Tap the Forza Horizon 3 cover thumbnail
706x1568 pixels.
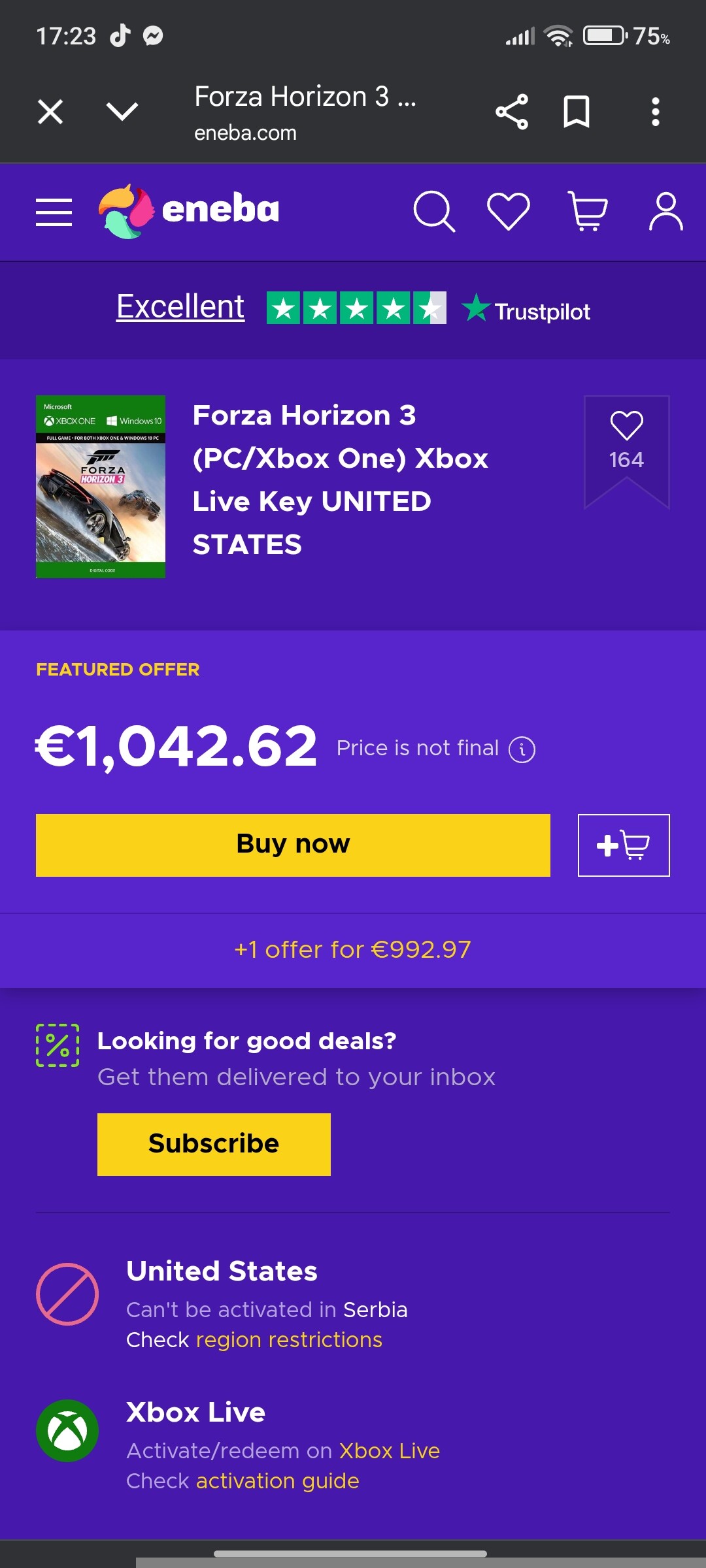pos(101,487)
